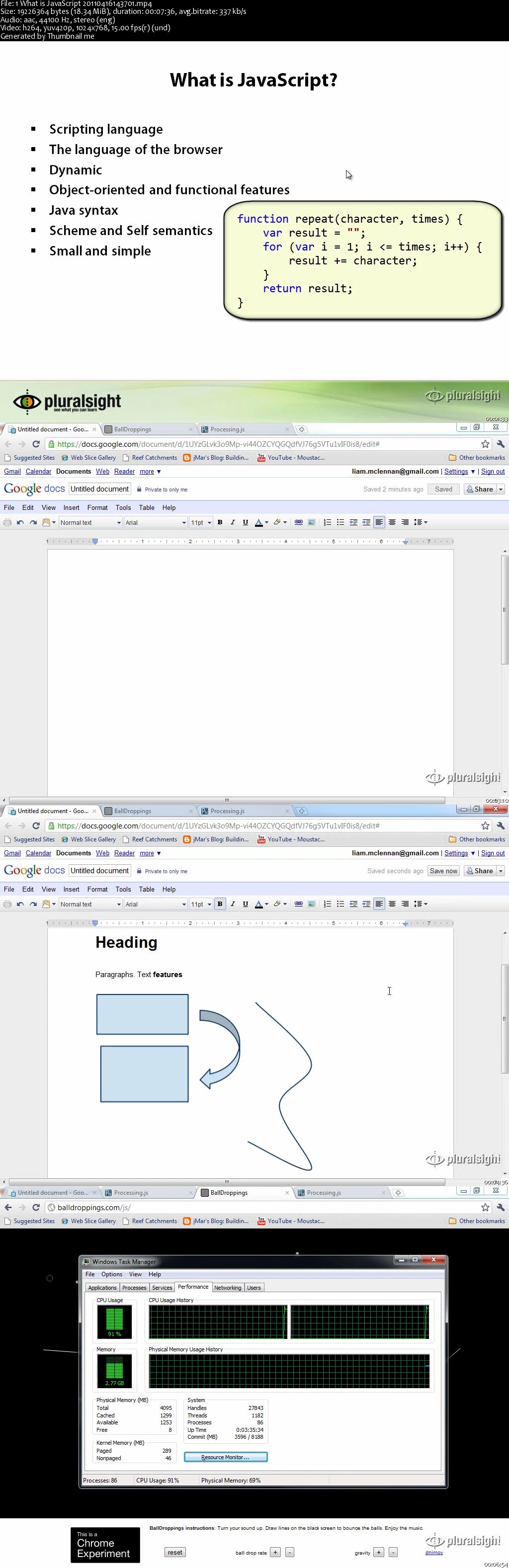509x1568 pixels.
Task: Click Resource Monitor button in Task Manager
Action: [x=225, y=1457]
